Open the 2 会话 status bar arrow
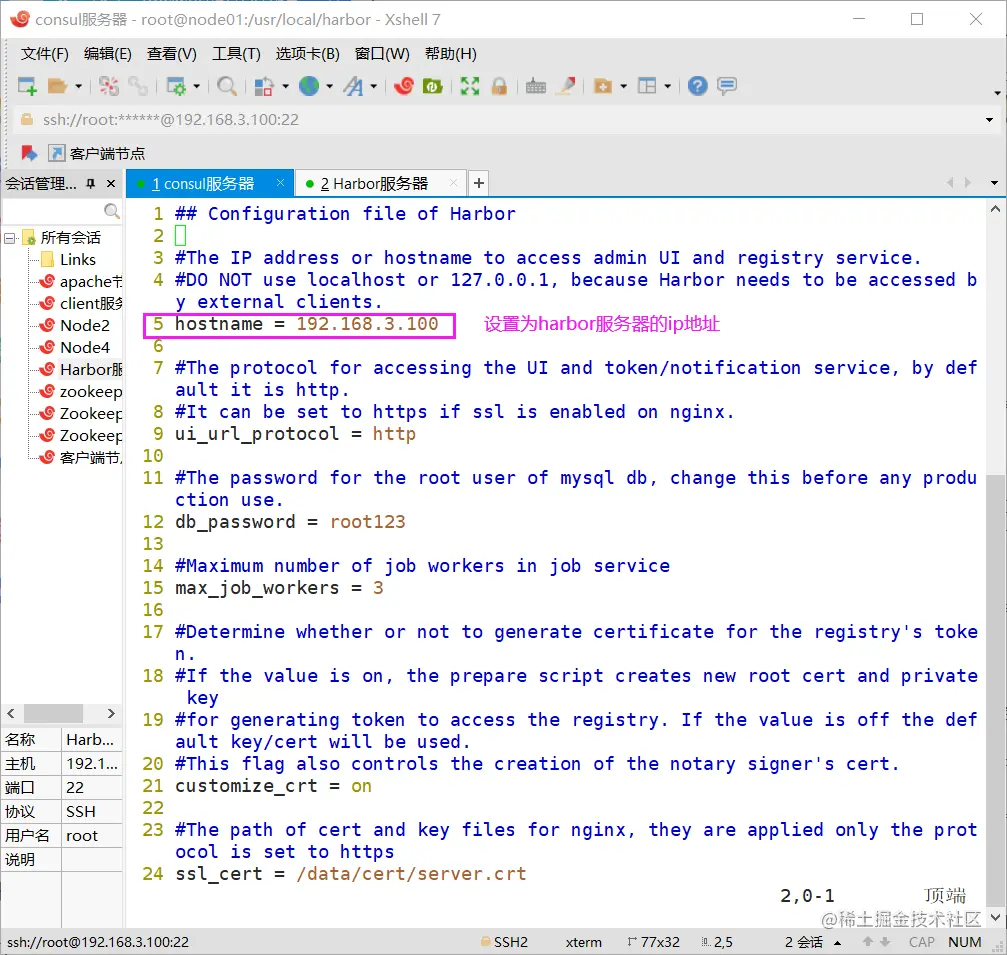The image size is (1007, 955). (837, 943)
